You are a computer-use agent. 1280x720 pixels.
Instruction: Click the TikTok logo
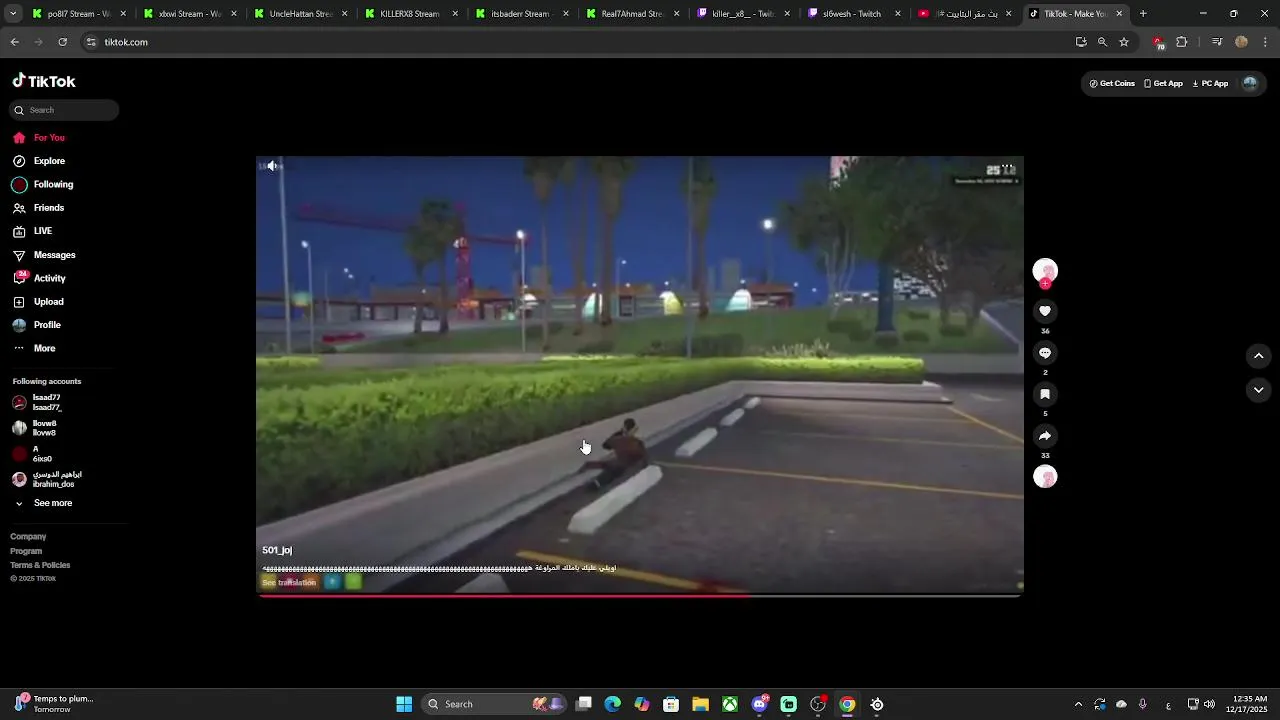click(44, 81)
